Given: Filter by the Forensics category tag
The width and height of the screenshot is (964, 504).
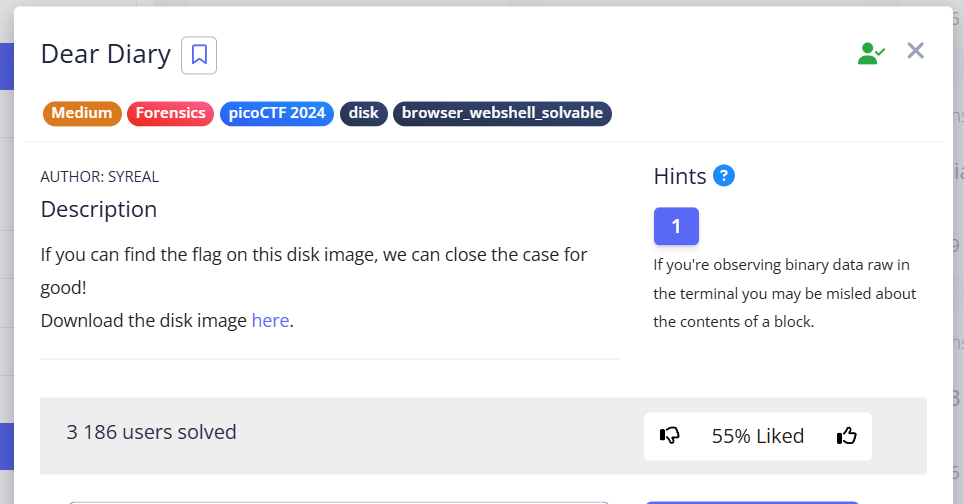Looking at the screenshot, I should pos(171,113).
